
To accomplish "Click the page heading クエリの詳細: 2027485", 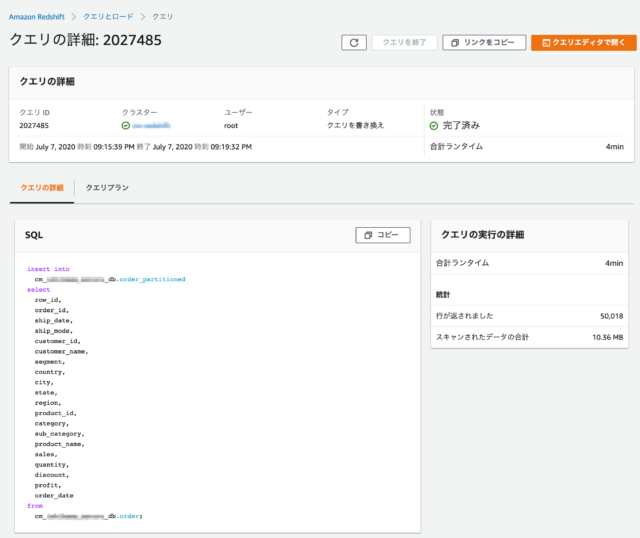I will (85, 40).
